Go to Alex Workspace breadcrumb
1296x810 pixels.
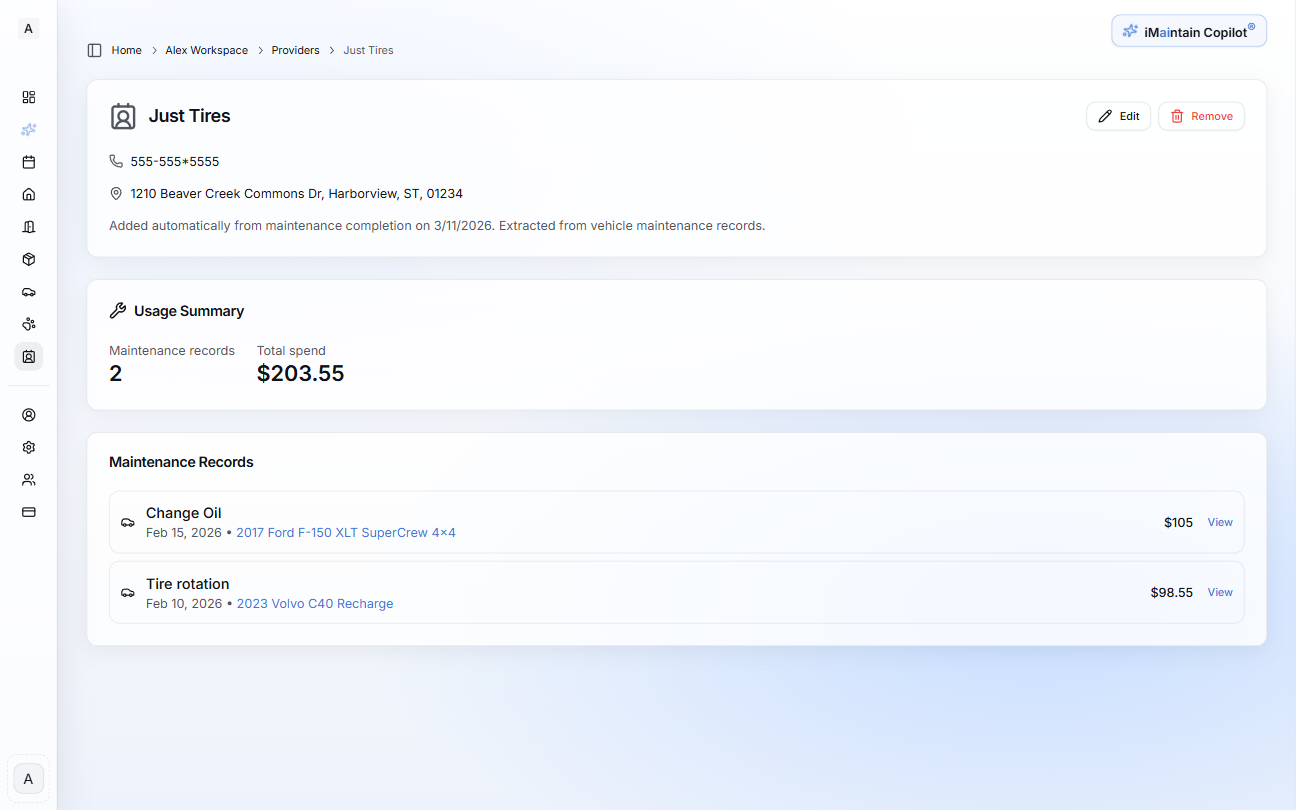pyautogui.click(x=206, y=50)
